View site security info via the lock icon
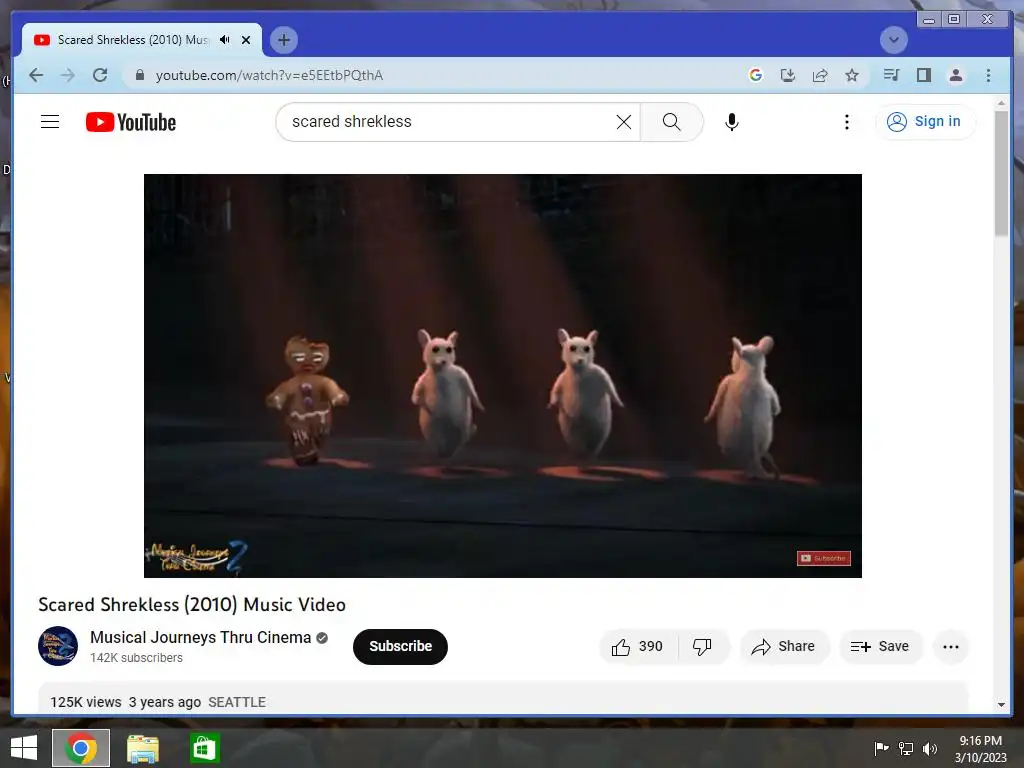Screen dimensions: 1024x768 pos(140,75)
